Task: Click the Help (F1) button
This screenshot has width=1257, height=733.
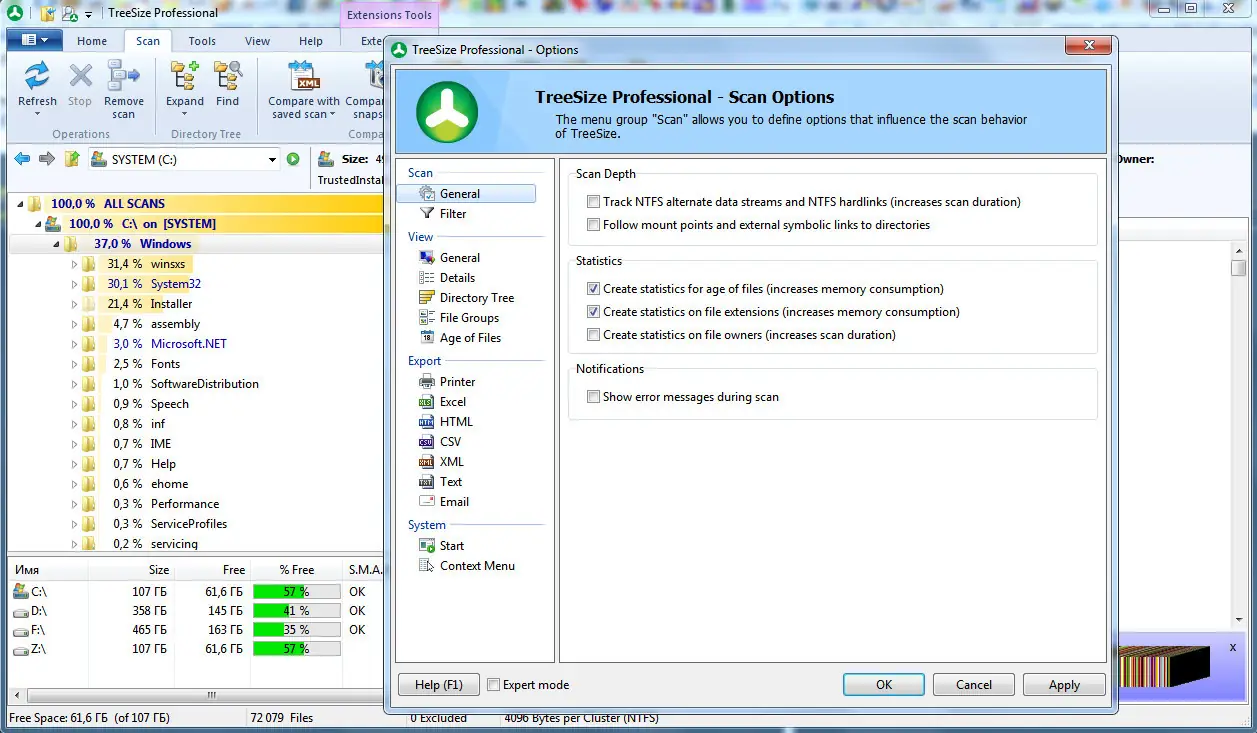Action: click(439, 685)
